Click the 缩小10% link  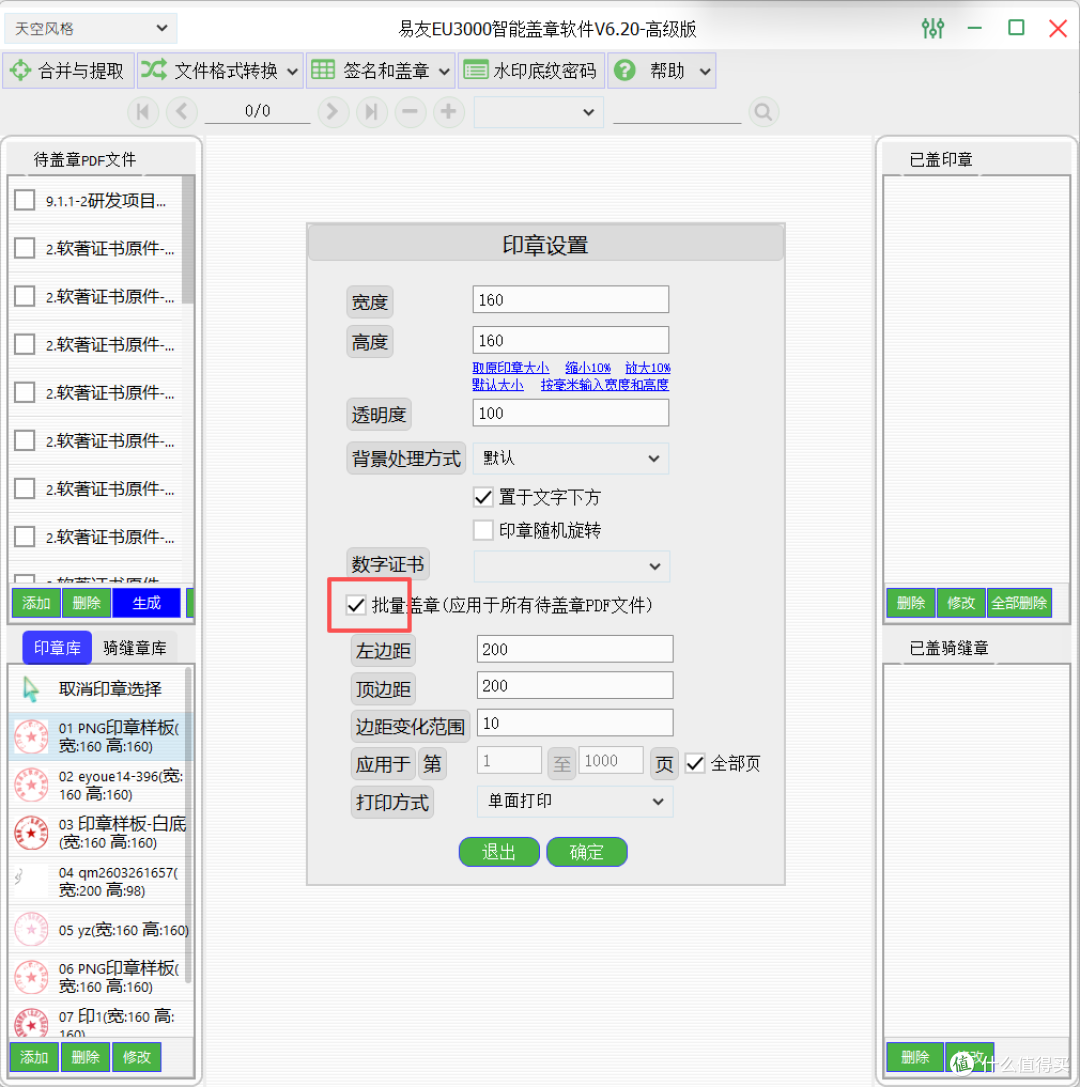588,367
